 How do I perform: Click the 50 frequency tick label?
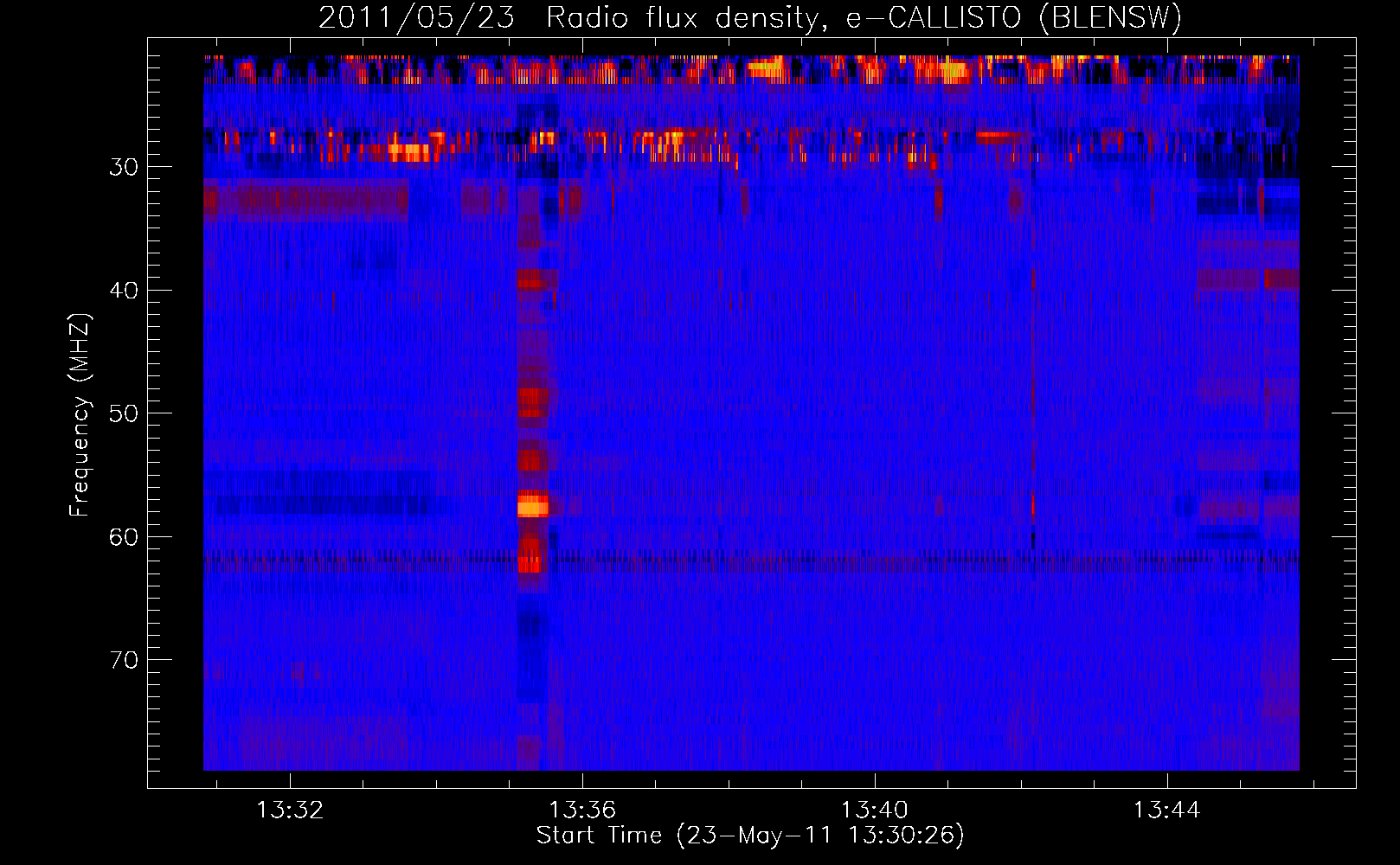pyautogui.click(x=124, y=413)
